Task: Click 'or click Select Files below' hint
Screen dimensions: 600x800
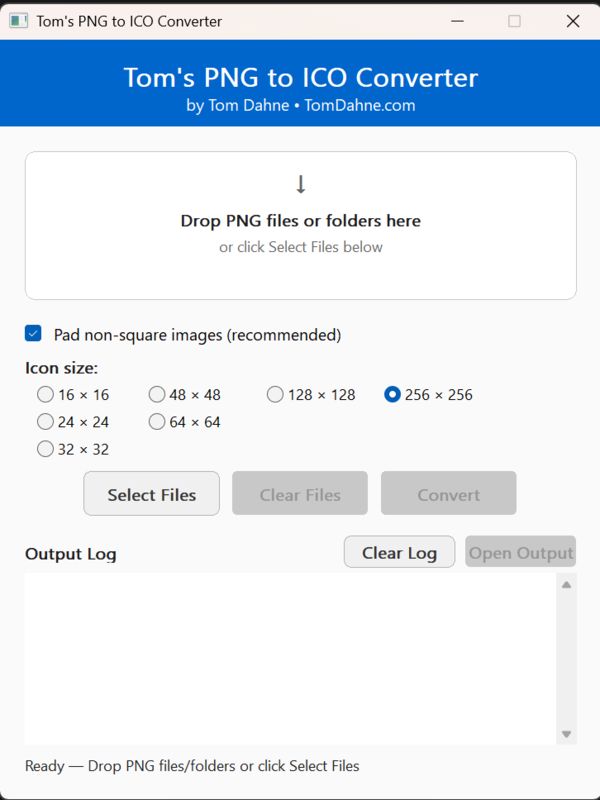Action: [301, 247]
